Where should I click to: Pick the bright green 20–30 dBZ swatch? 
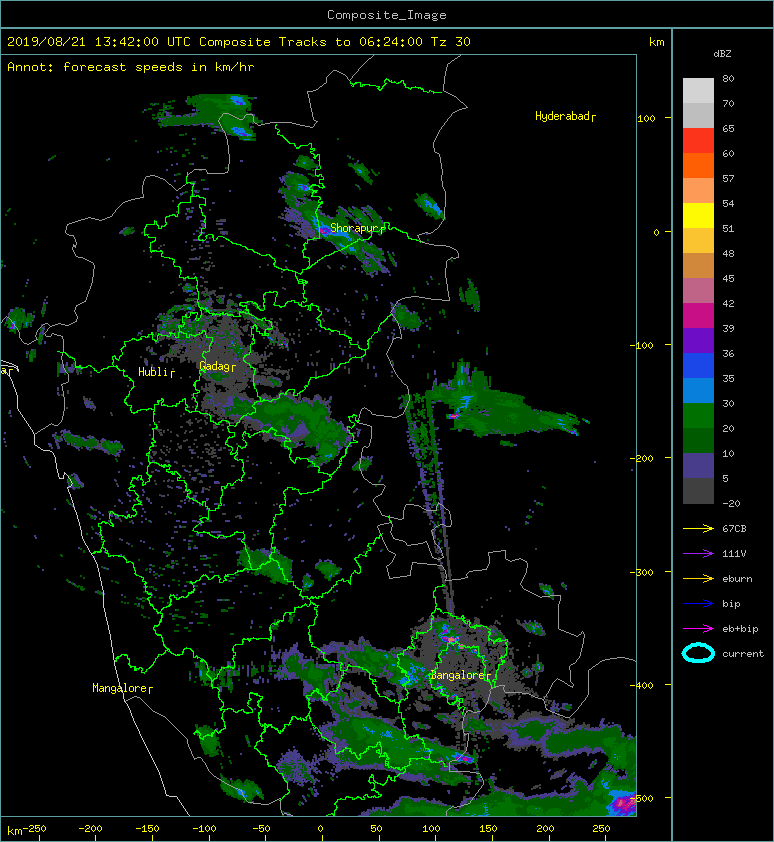pyautogui.click(x=698, y=416)
